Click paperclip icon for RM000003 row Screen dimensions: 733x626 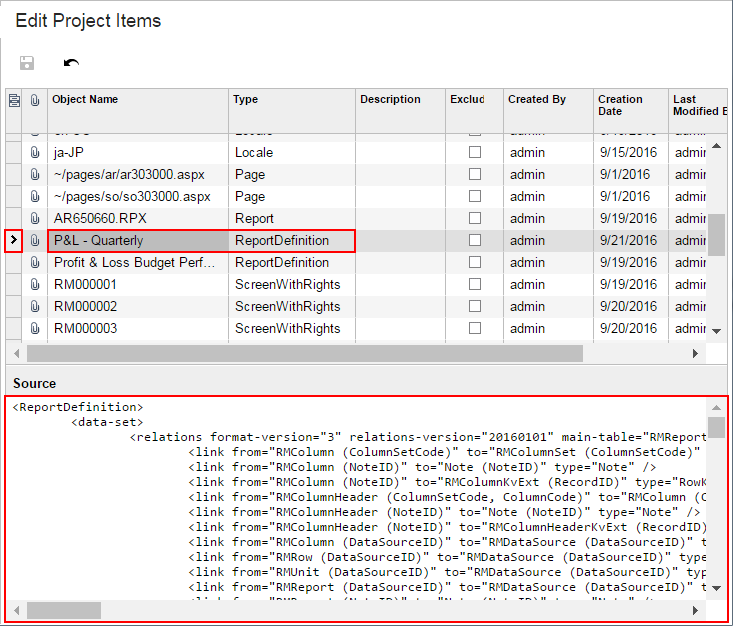[x=35, y=328]
